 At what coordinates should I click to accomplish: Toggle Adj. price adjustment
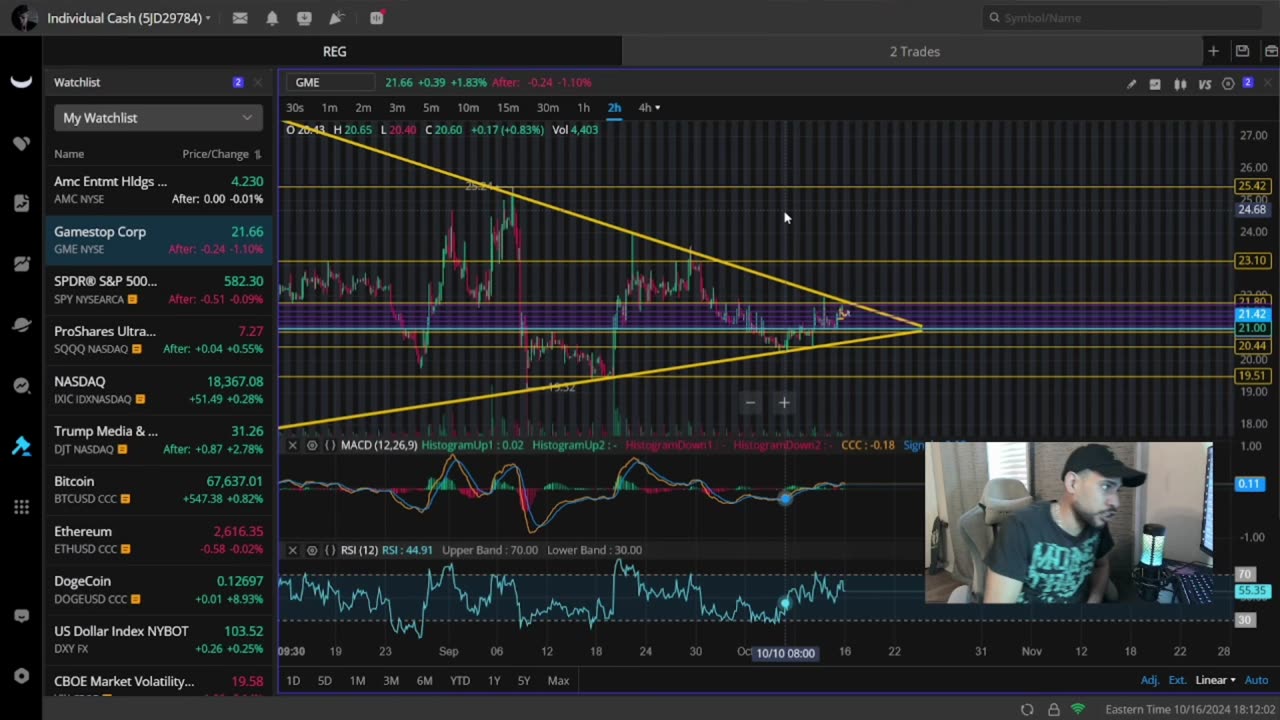point(1150,680)
